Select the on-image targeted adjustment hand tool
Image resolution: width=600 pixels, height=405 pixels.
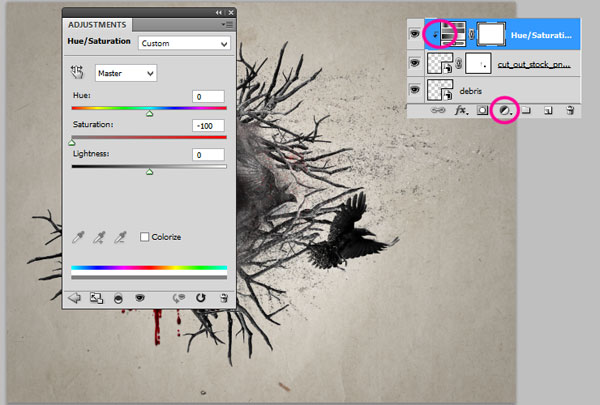(x=77, y=73)
